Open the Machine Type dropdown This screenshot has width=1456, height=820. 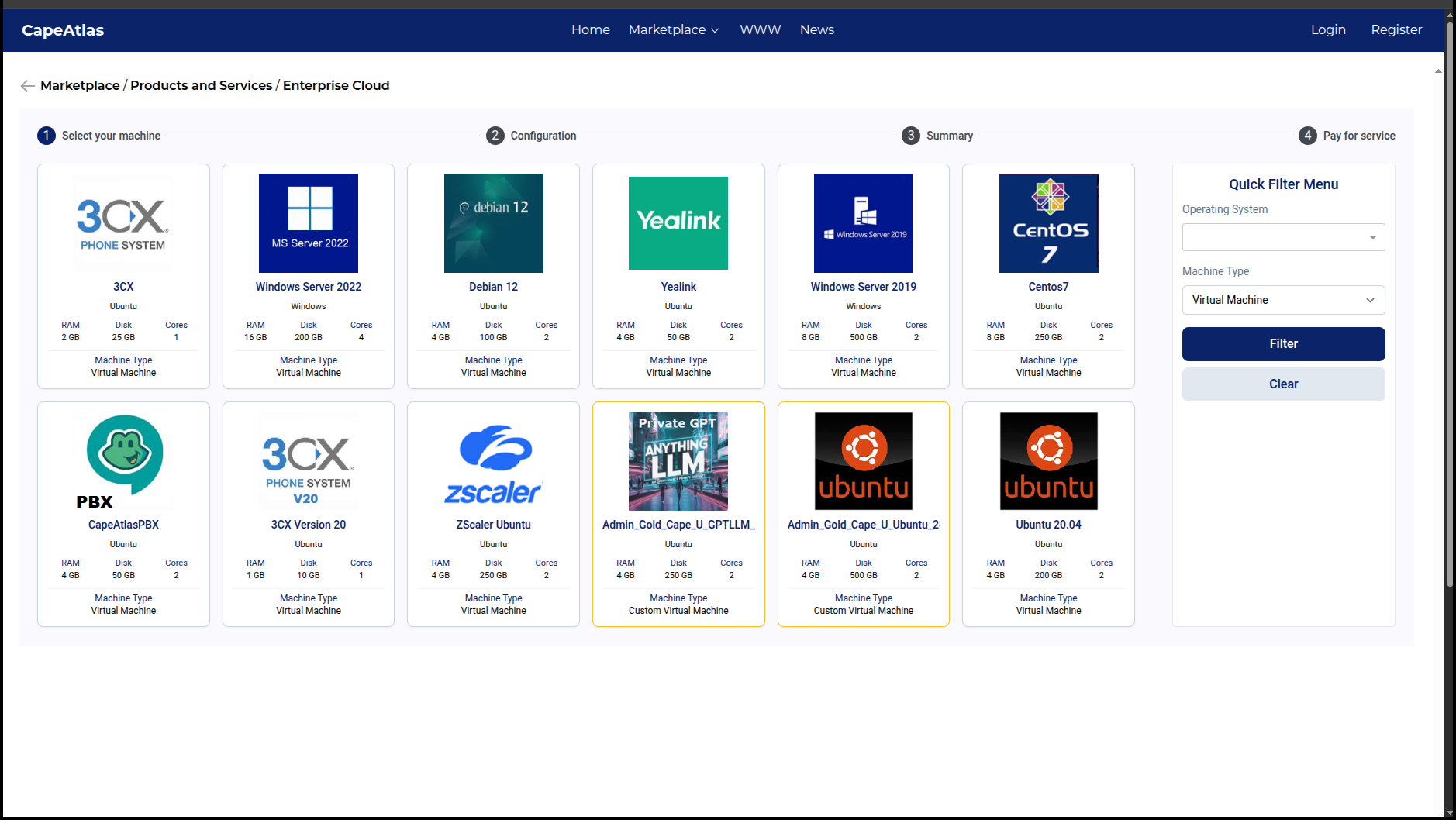[1284, 300]
